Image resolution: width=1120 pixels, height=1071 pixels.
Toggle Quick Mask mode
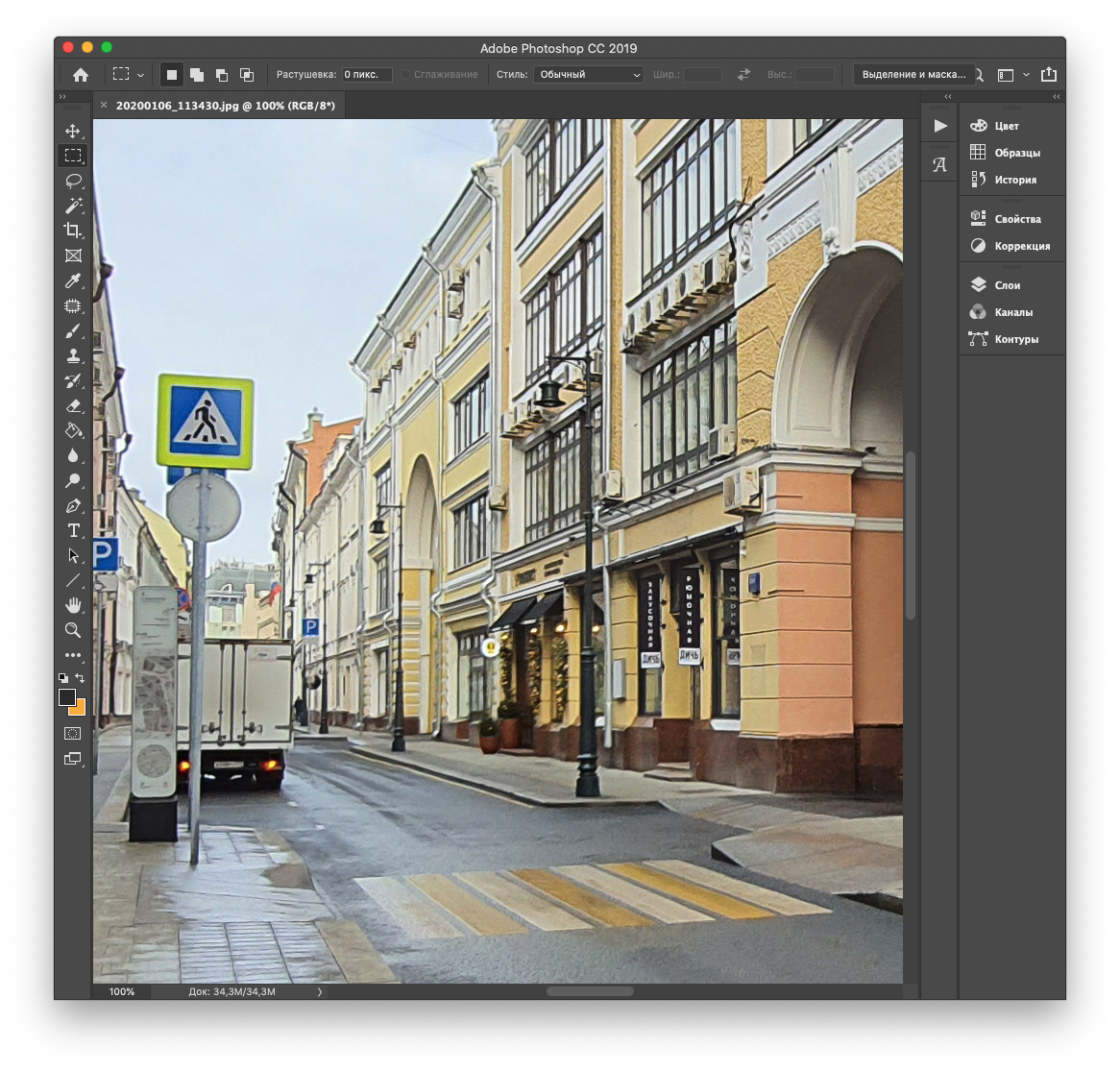pos(73,733)
